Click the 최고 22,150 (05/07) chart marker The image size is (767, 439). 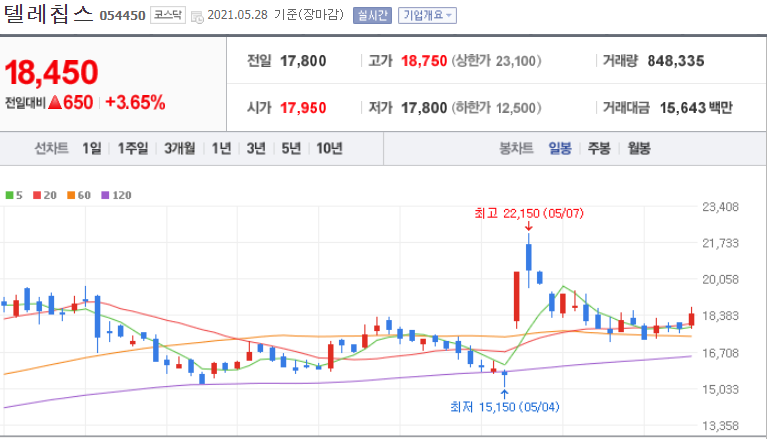tap(529, 213)
